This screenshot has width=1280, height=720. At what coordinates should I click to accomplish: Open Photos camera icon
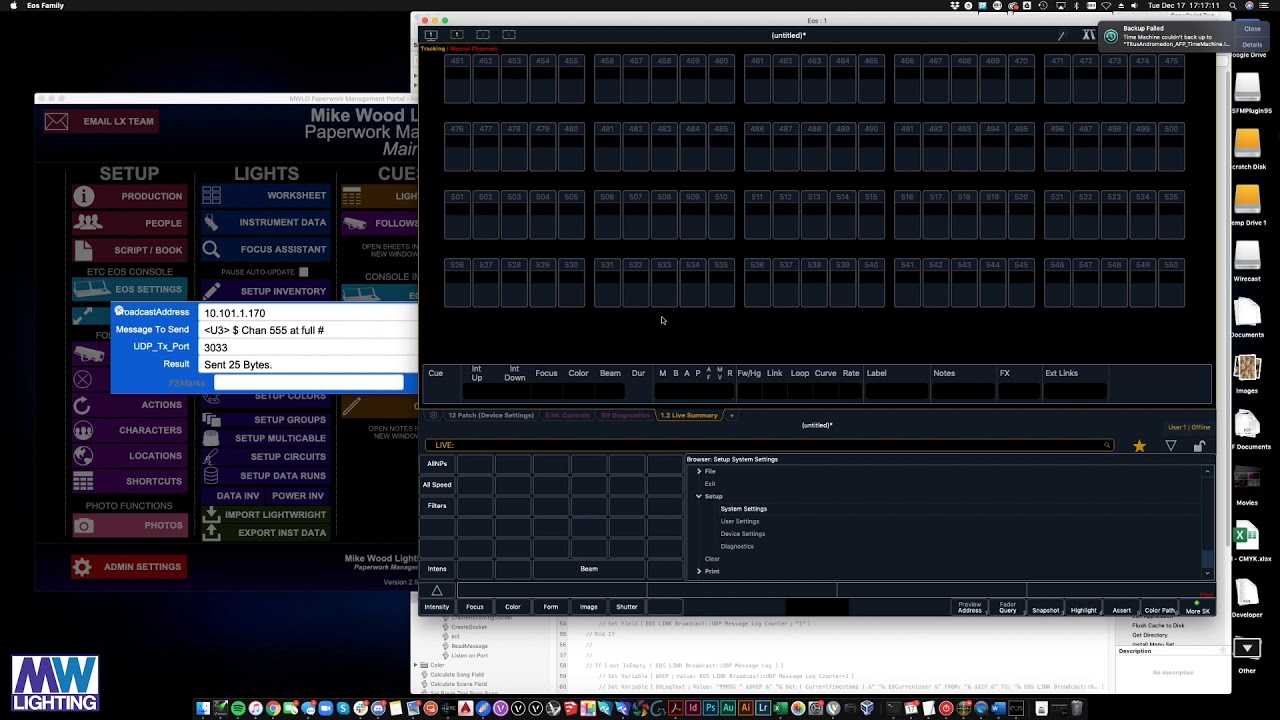tap(85, 526)
